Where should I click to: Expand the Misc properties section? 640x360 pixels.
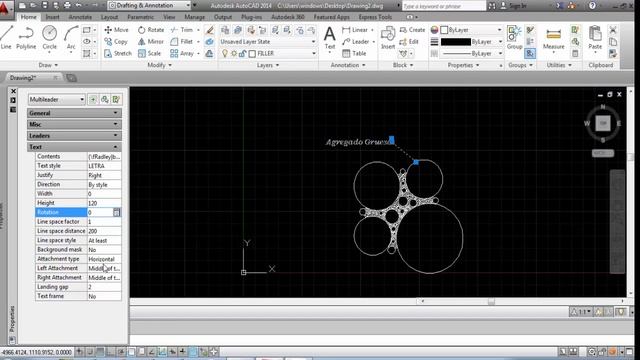(74, 124)
